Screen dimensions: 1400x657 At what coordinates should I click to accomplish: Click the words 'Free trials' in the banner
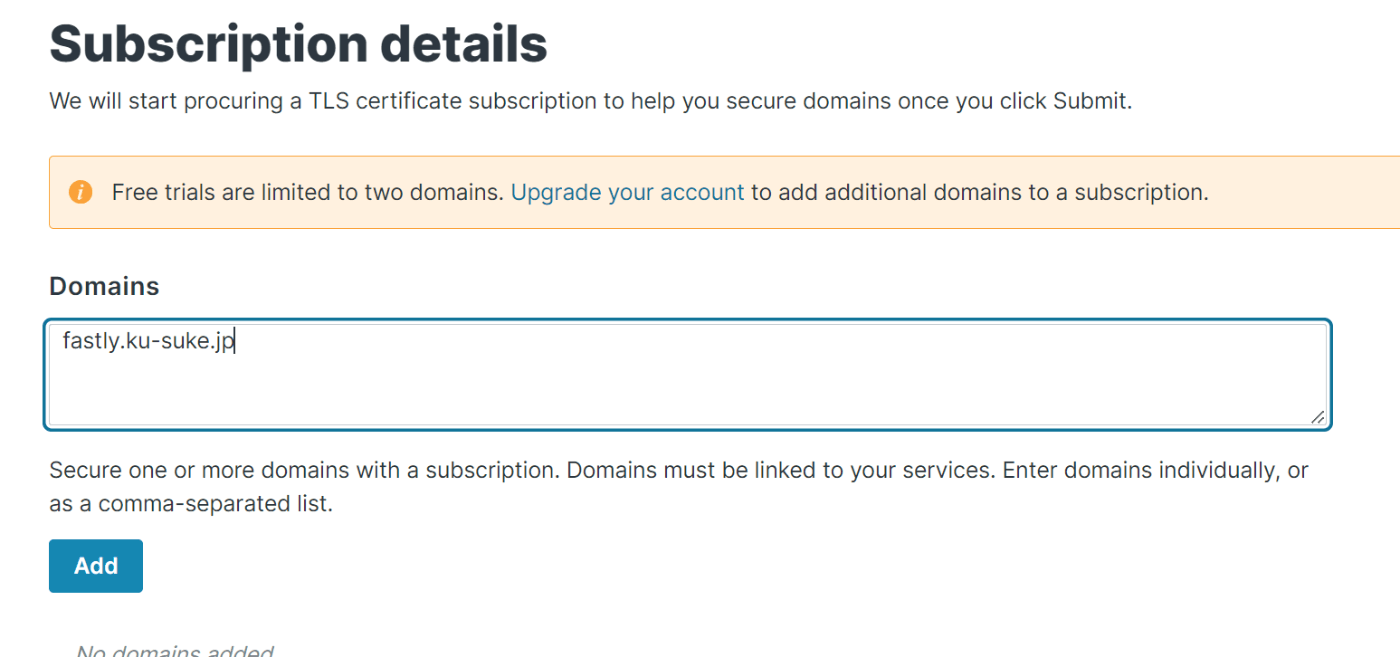click(x=163, y=192)
